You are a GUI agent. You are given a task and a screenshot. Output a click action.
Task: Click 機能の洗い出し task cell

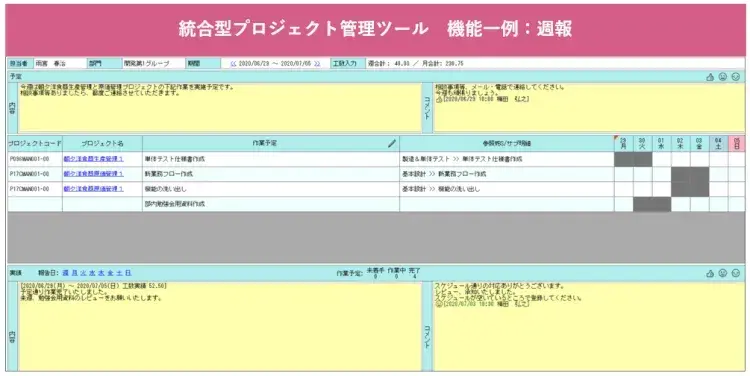pyautogui.click(x=271, y=189)
